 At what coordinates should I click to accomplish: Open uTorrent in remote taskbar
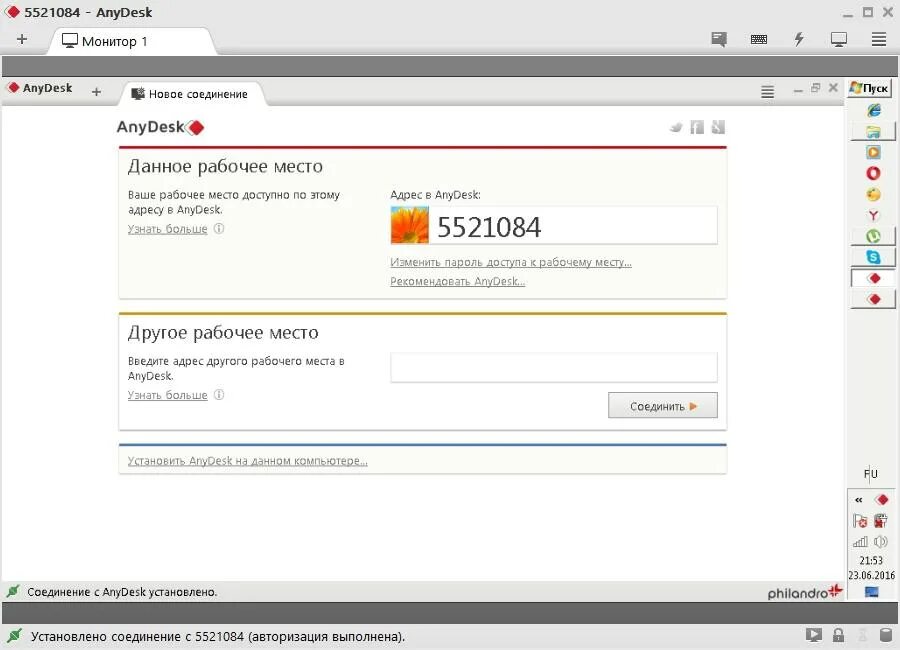pos(873,236)
